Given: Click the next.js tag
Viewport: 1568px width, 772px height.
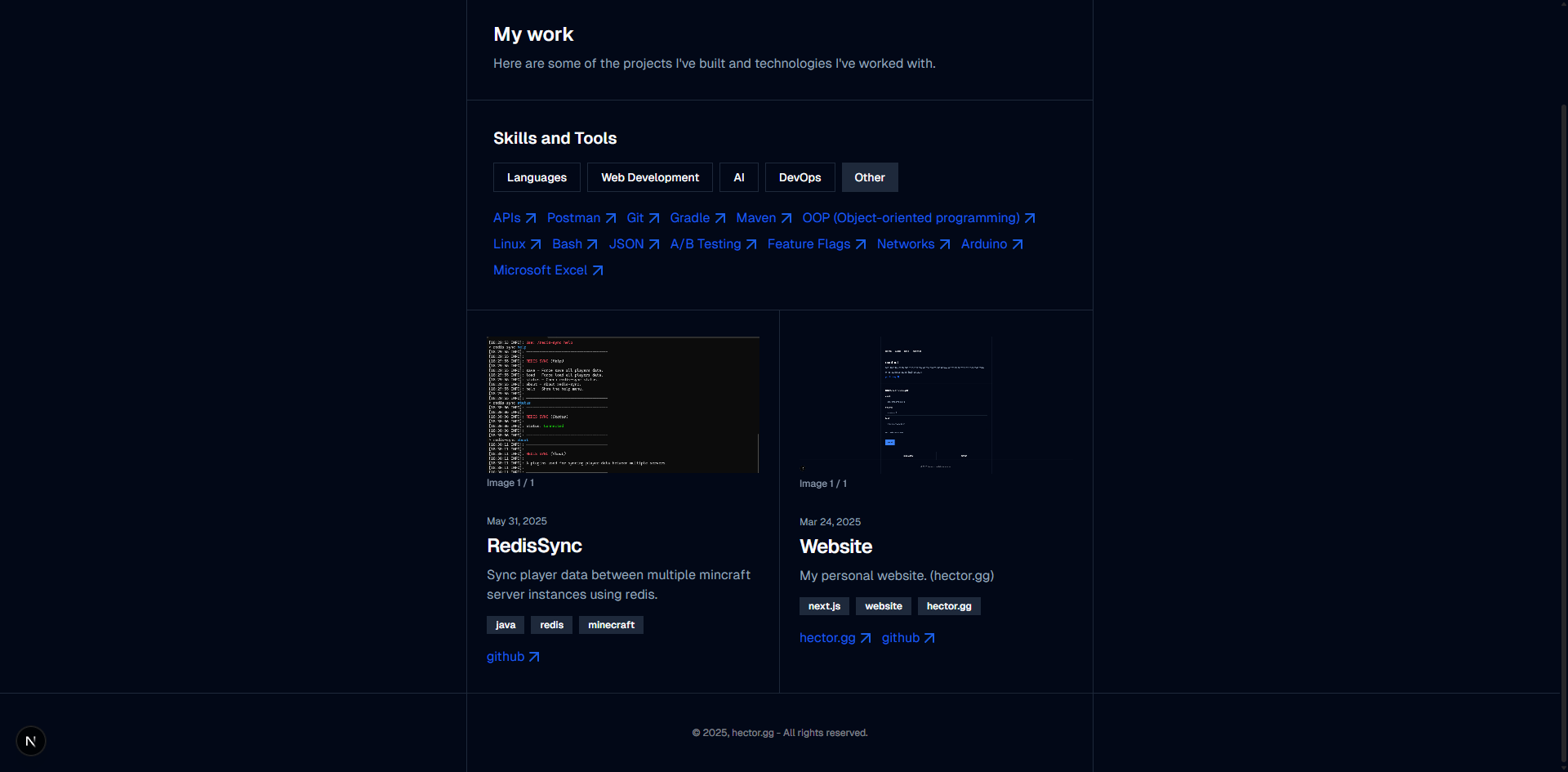Looking at the screenshot, I should point(824,606).
